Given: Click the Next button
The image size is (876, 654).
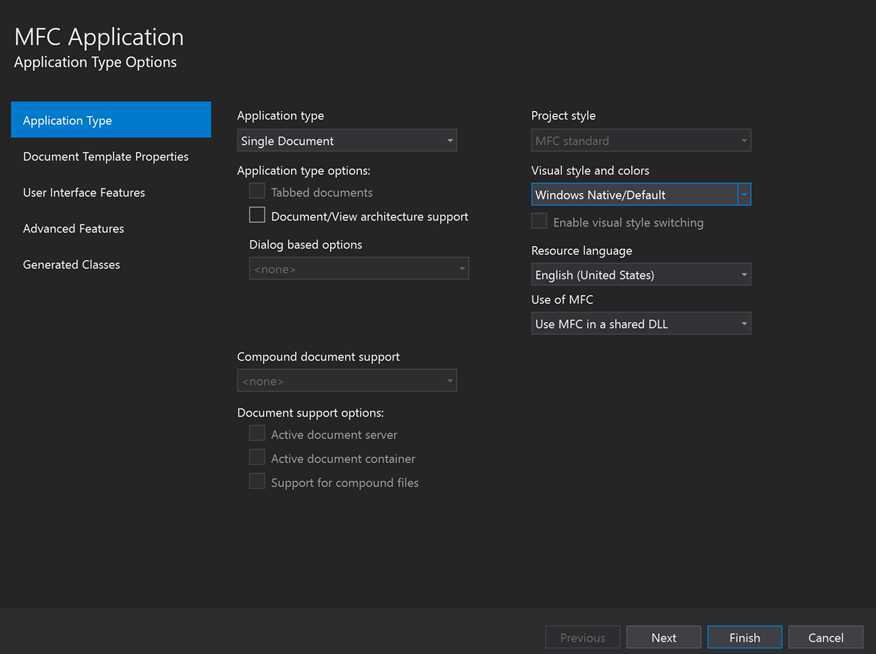Looking at the screenshot, I should pos(664,637).
